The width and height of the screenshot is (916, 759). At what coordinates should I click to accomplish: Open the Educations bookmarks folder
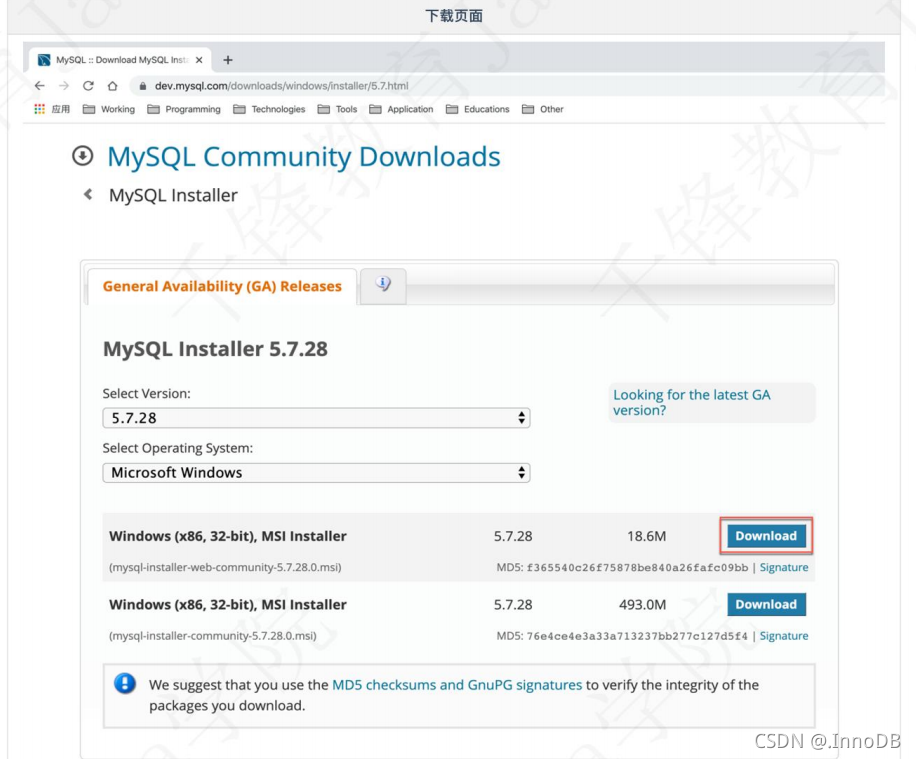click(477, 109)
